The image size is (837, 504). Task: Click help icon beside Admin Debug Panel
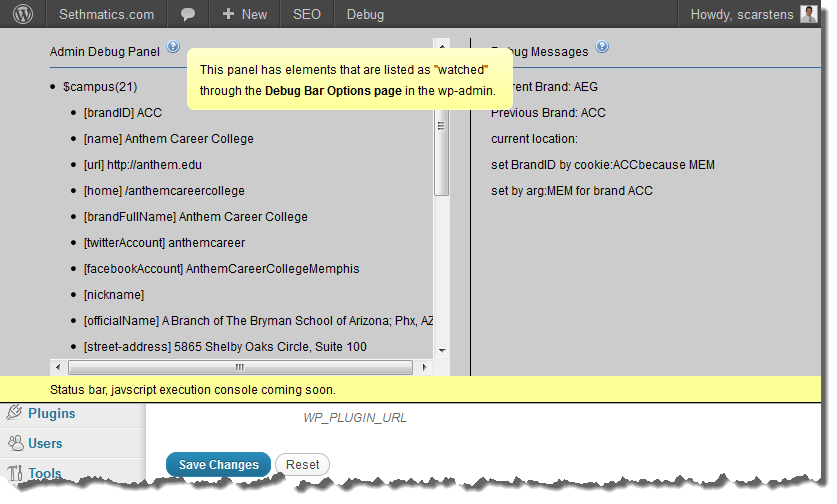tap(173, 46)
